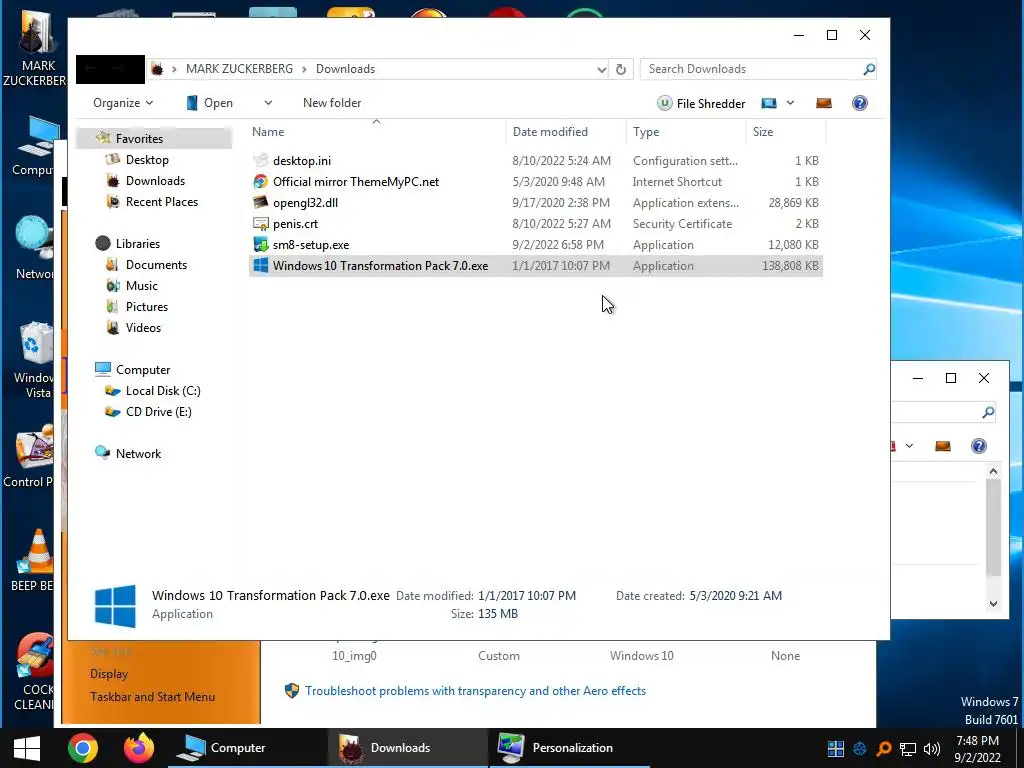Open MARK ZUCKERBERG desktop folder icon
Image resolution: width=1024 pixels, height=768 pixels.
[34, 49]
